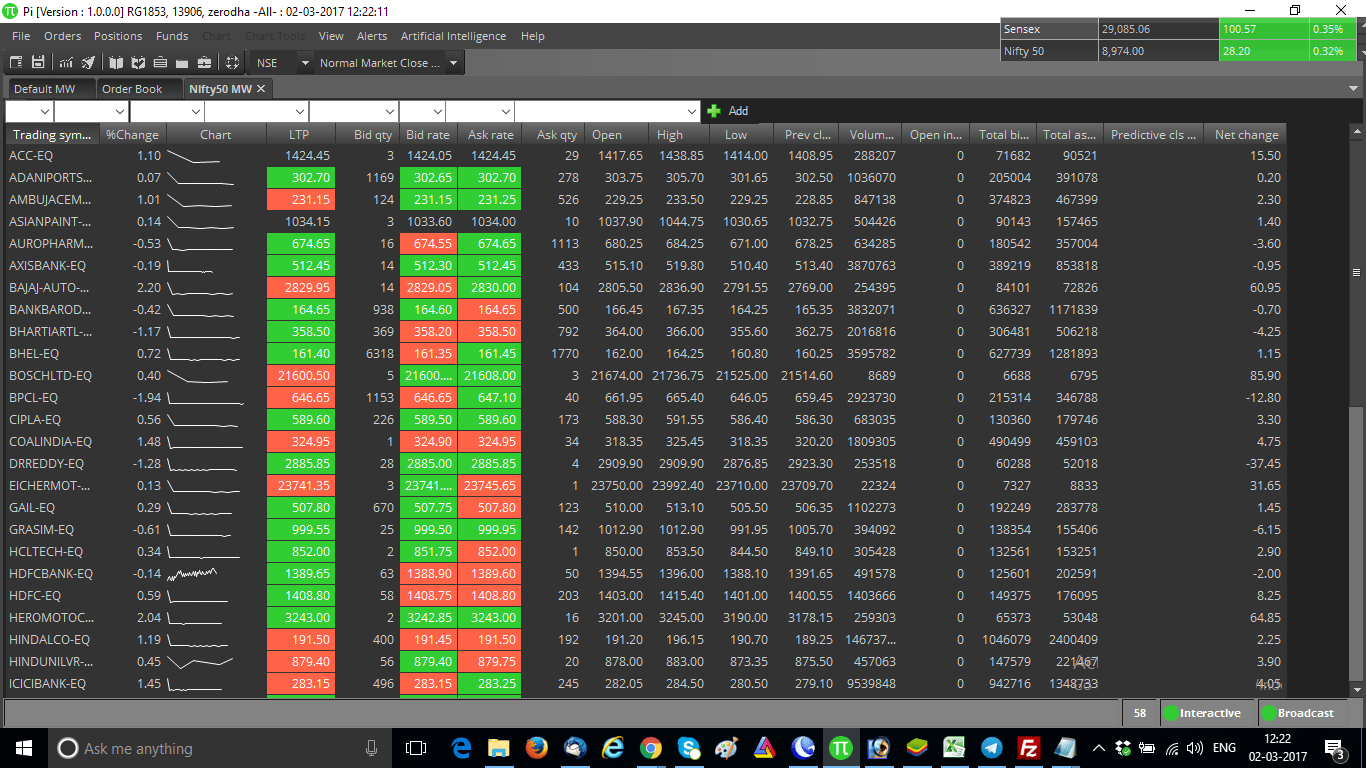Open Telegram from the taskbar

click(992, 747)
